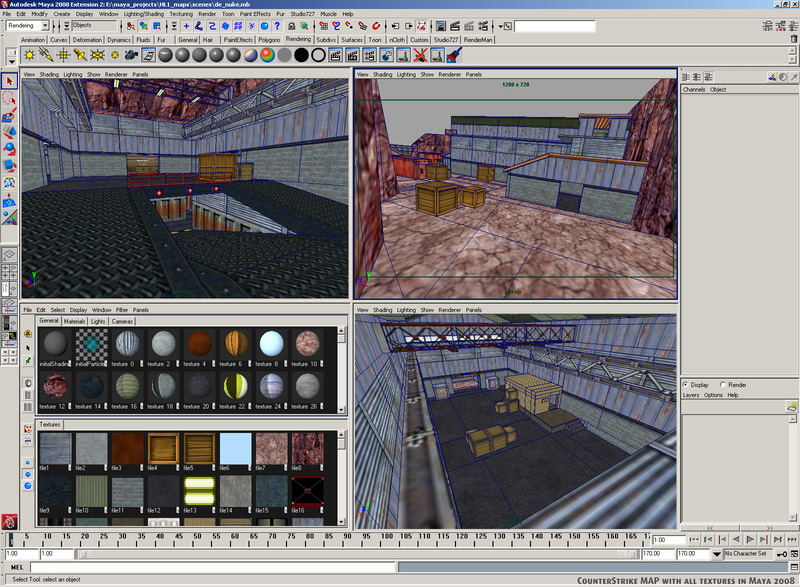
Task: Click the Hypershade create-bar toggle icon
Action: click(28, 334)
